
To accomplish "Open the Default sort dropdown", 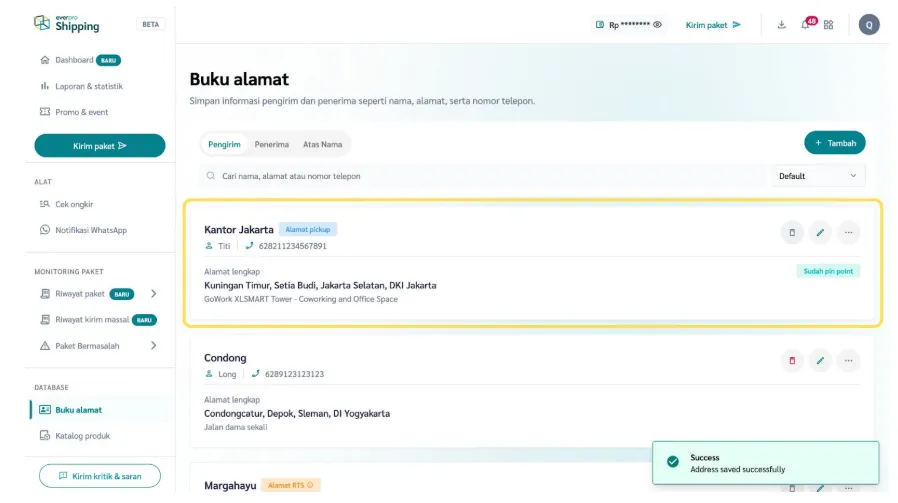I will coord(818,176).
